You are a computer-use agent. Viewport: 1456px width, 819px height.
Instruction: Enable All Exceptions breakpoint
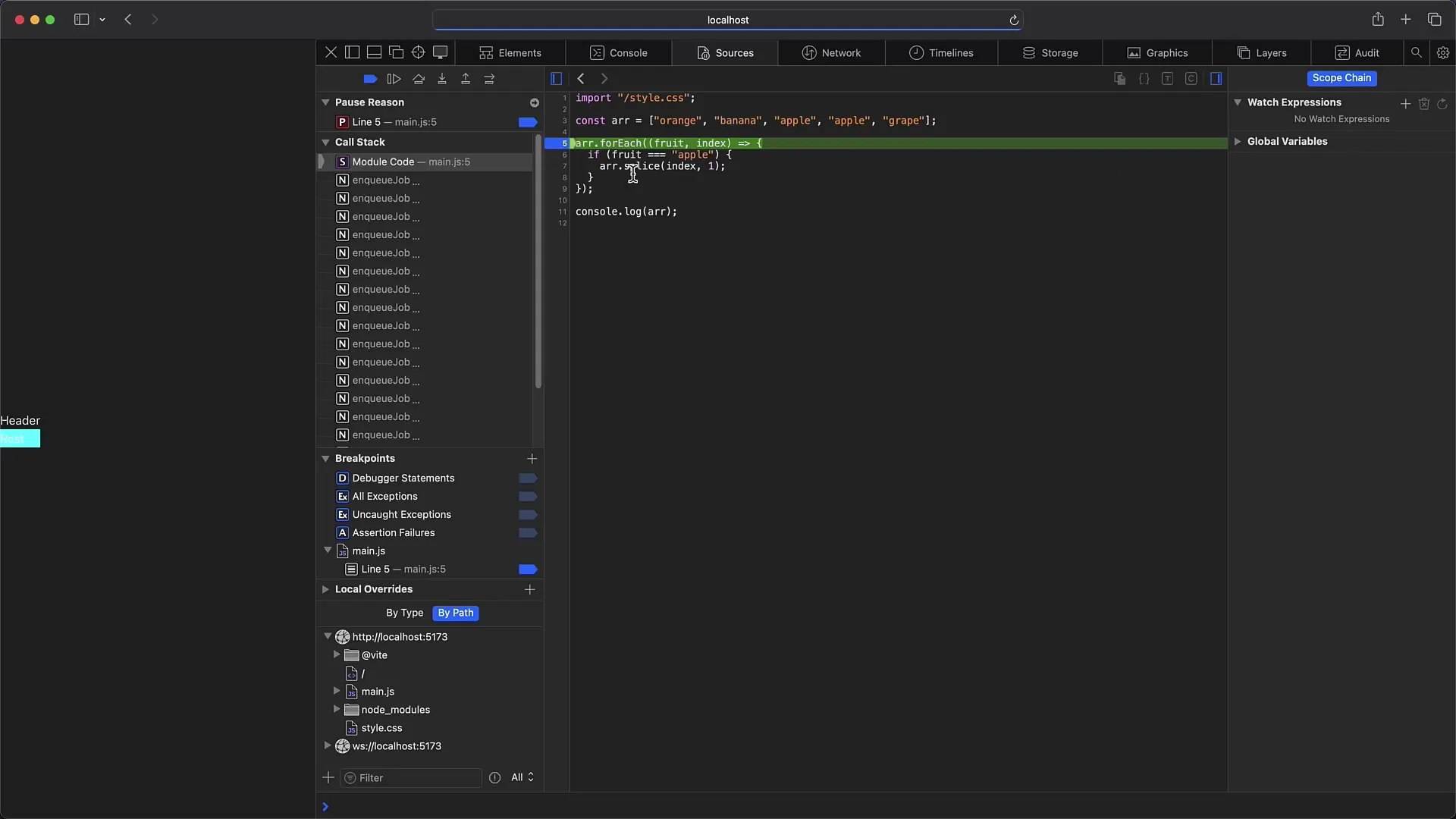[528, 497]
